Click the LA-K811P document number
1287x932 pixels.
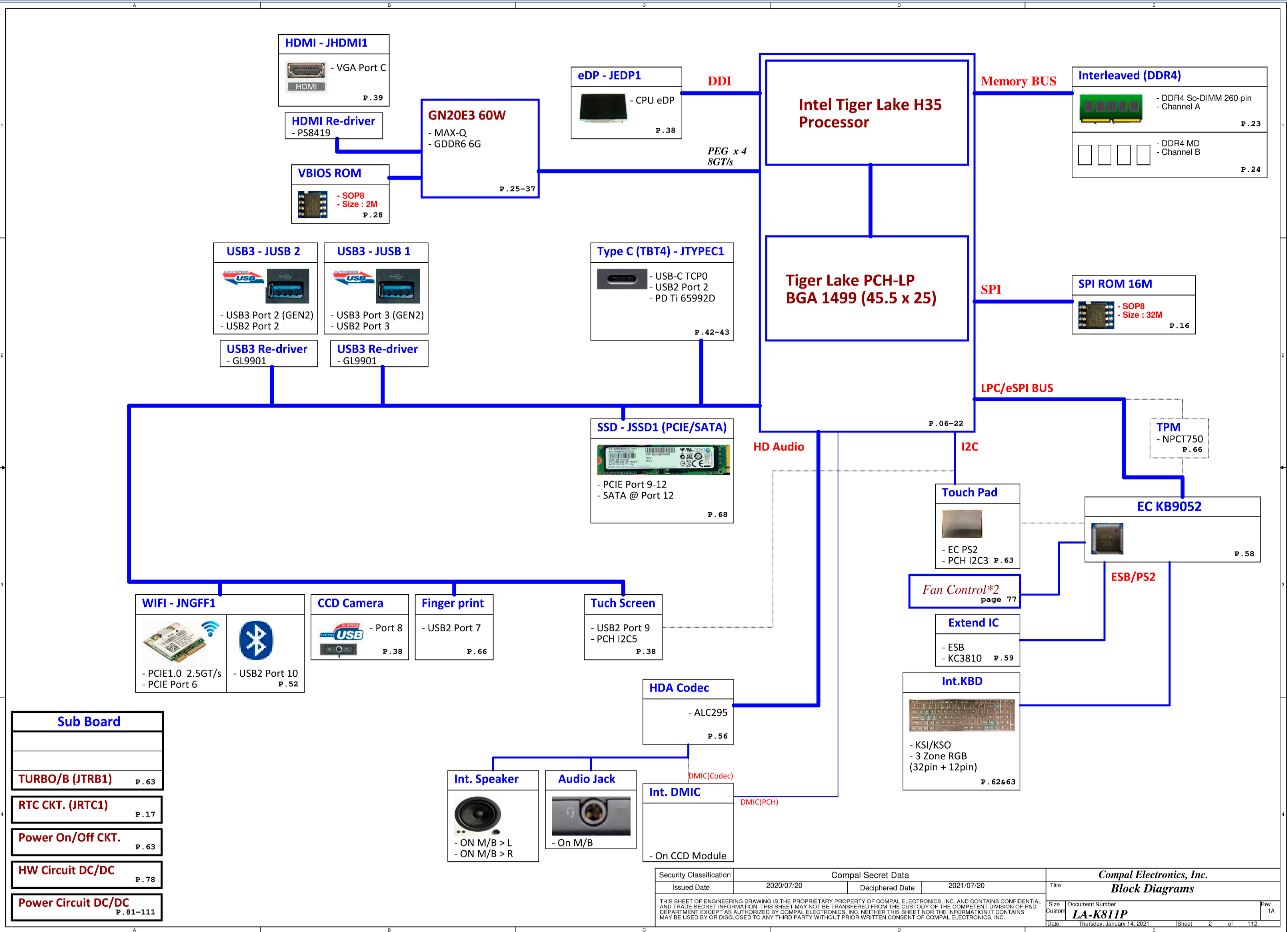[x=1100, y=914]
